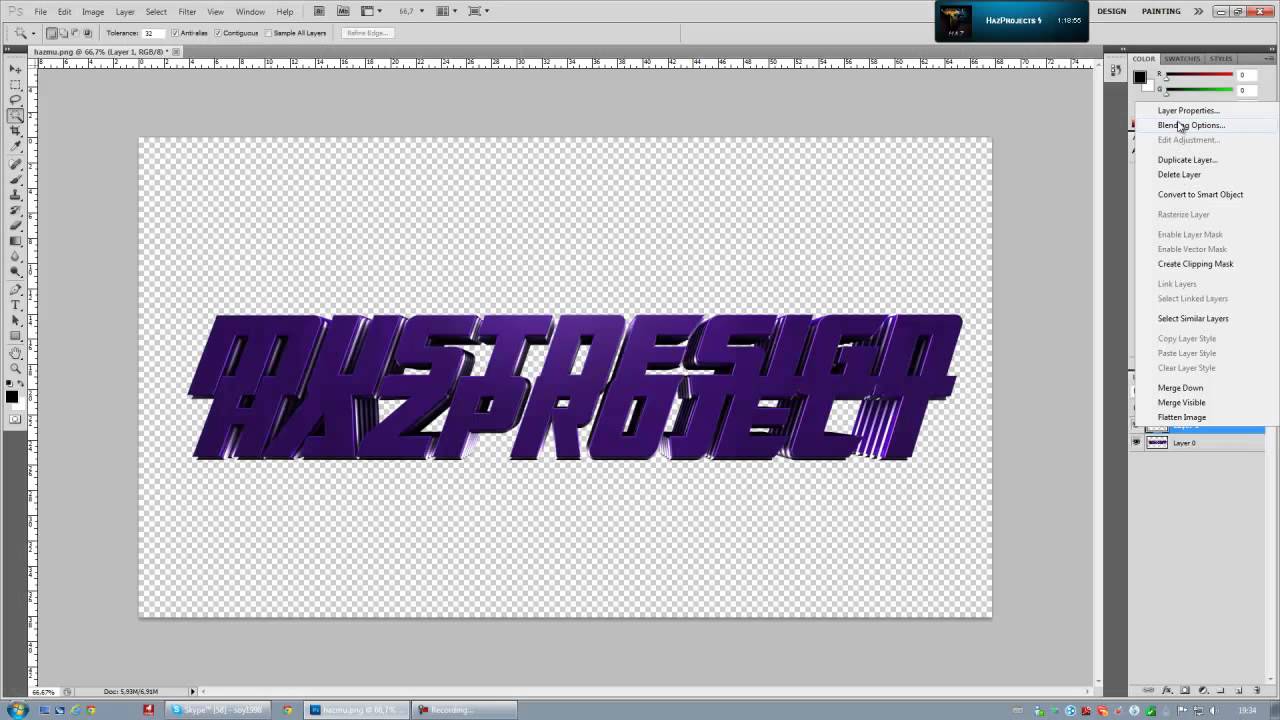Select the Healing Brush tool
The height and width of the screenshot is (720, 1280).
(15, 164)
